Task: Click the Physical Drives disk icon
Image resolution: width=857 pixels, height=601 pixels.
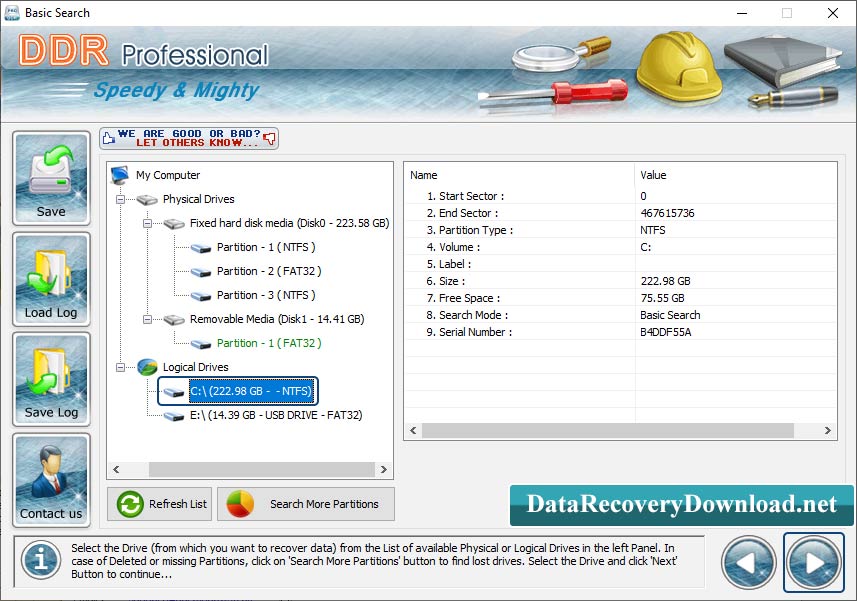Action: coord(147,199)
